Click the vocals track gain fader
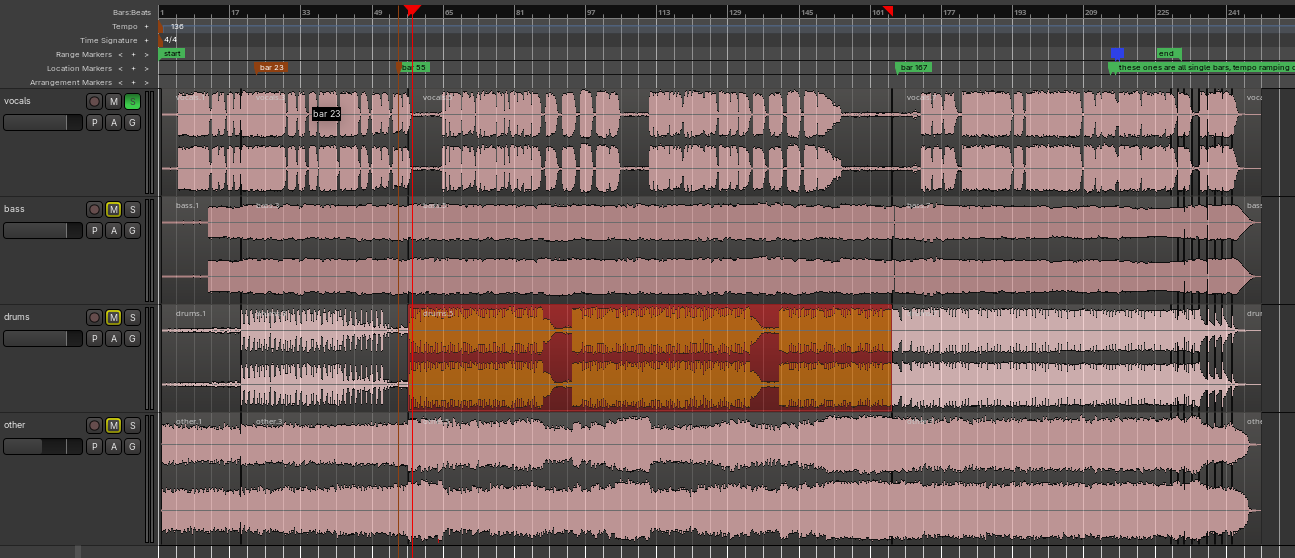1295x558 pixels. point(43,122)
